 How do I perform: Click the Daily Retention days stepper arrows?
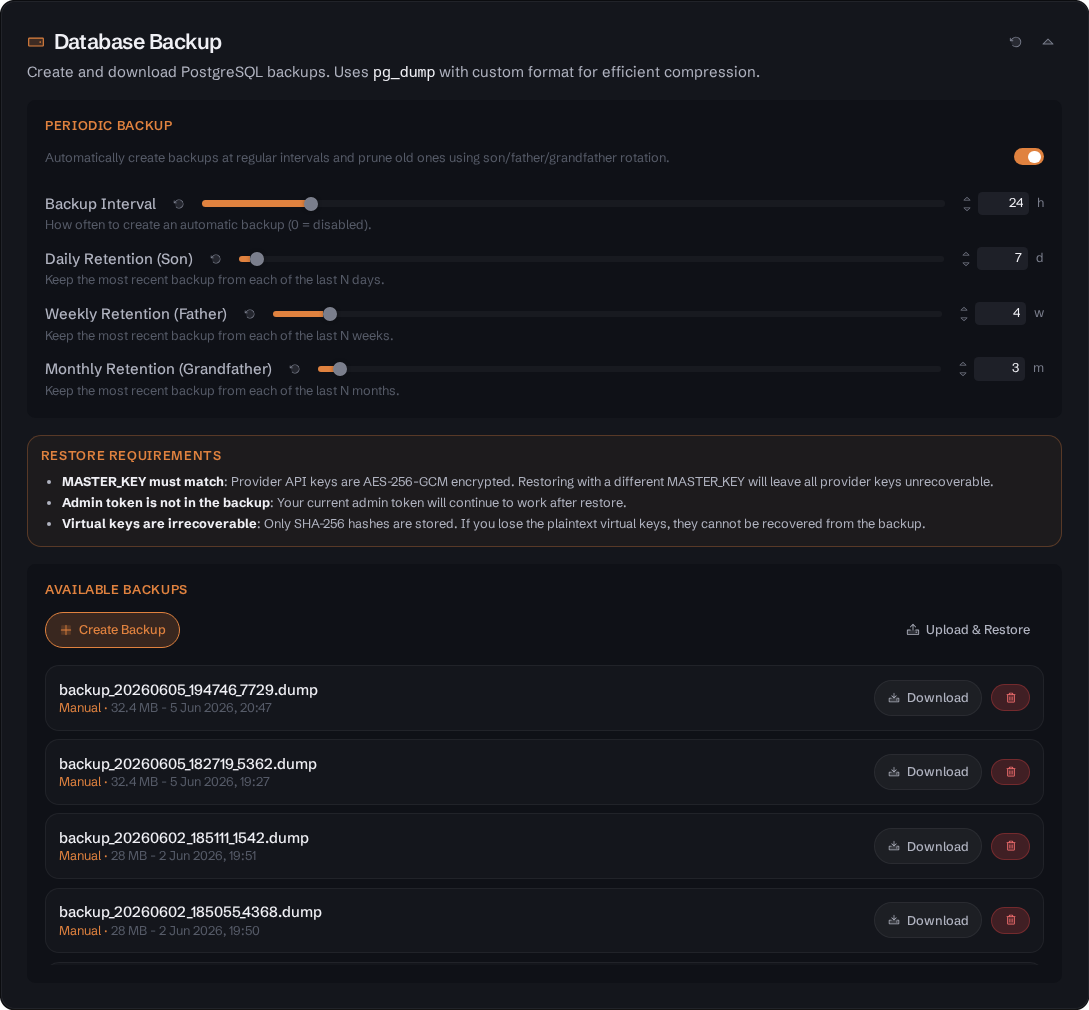(x=966, y=259)
